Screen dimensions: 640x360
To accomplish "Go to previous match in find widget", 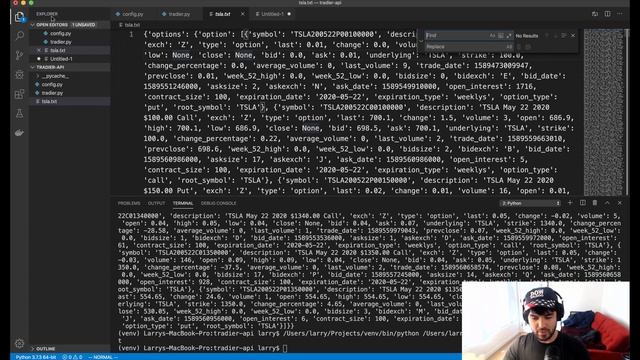I will (547, 36).
